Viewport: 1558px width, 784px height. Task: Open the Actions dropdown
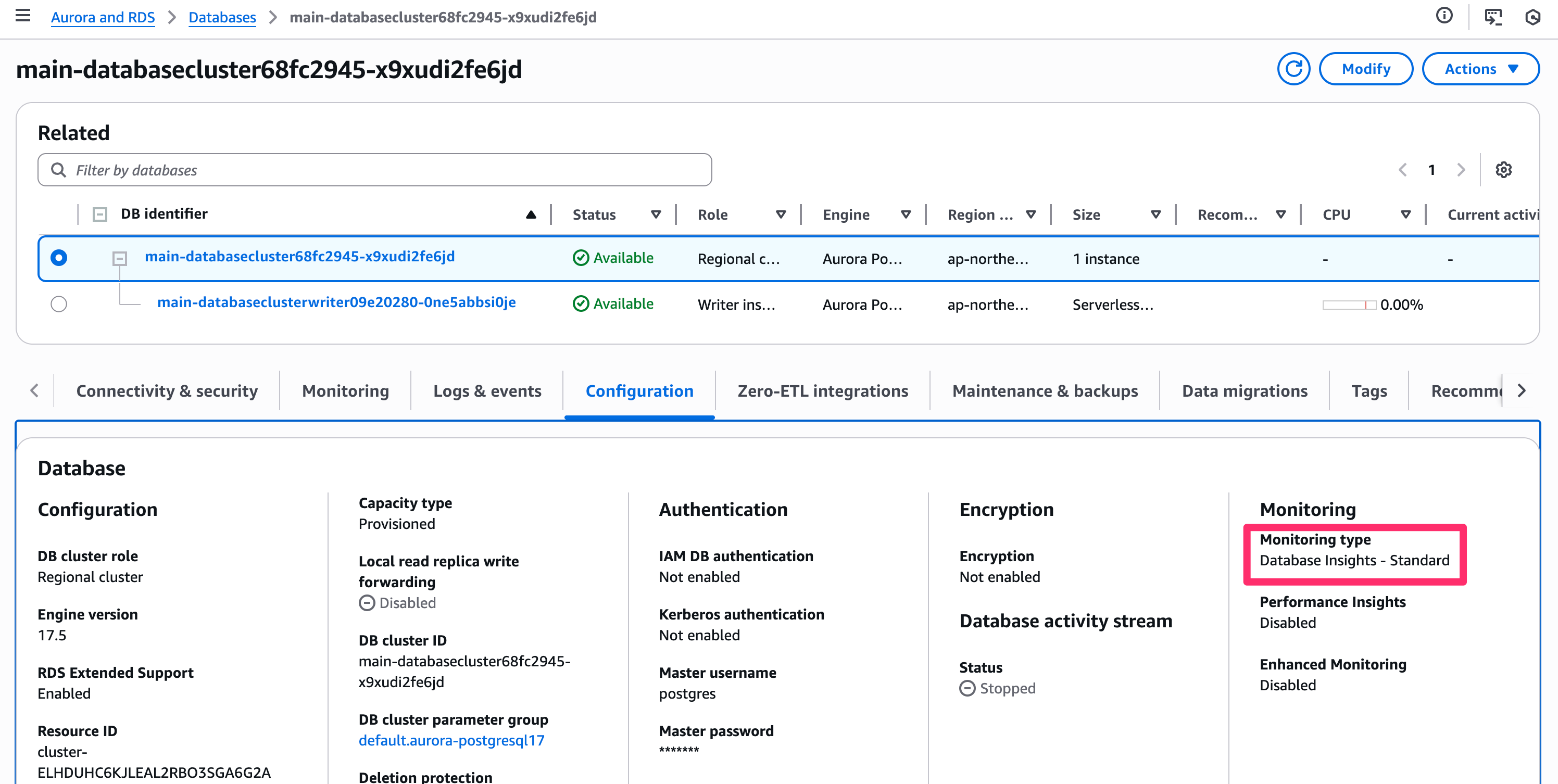tap(1480, 69)
